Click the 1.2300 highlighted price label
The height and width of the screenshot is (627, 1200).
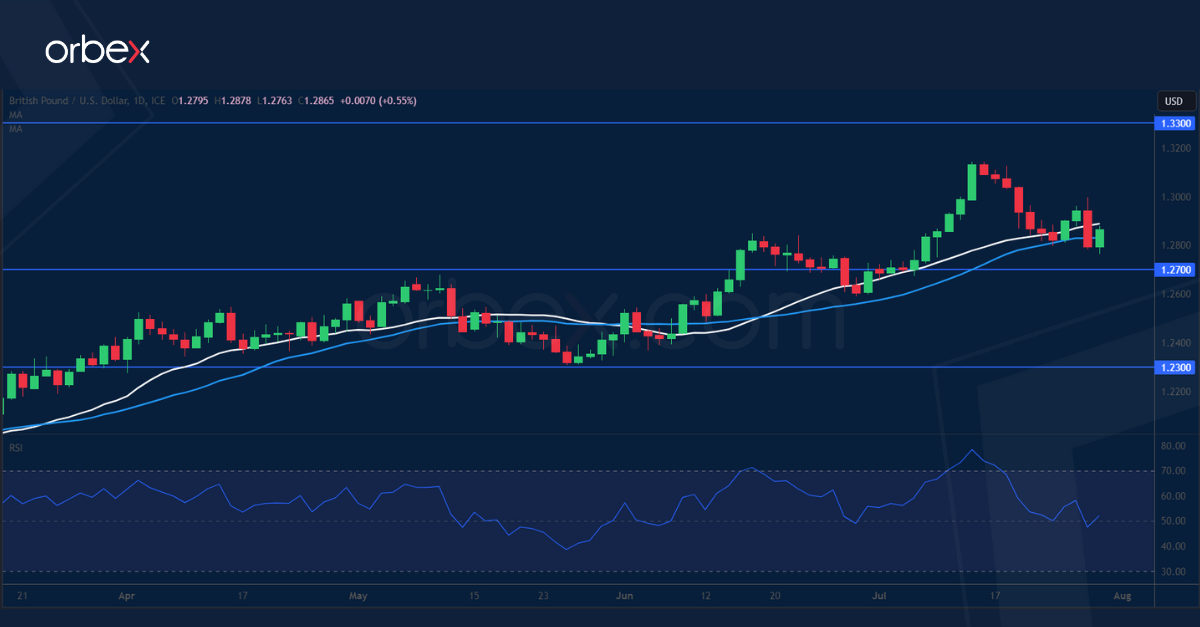(1174, 368)
